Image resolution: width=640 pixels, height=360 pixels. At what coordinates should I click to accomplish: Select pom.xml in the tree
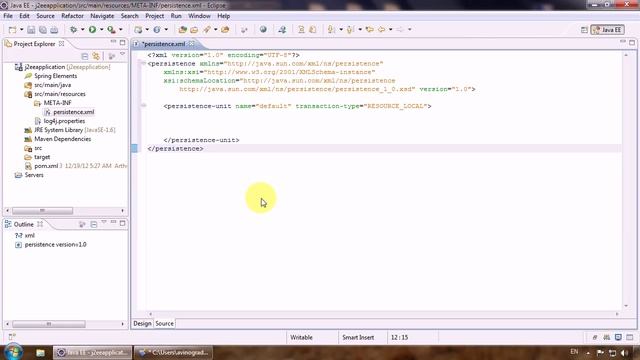coord(46,166)
